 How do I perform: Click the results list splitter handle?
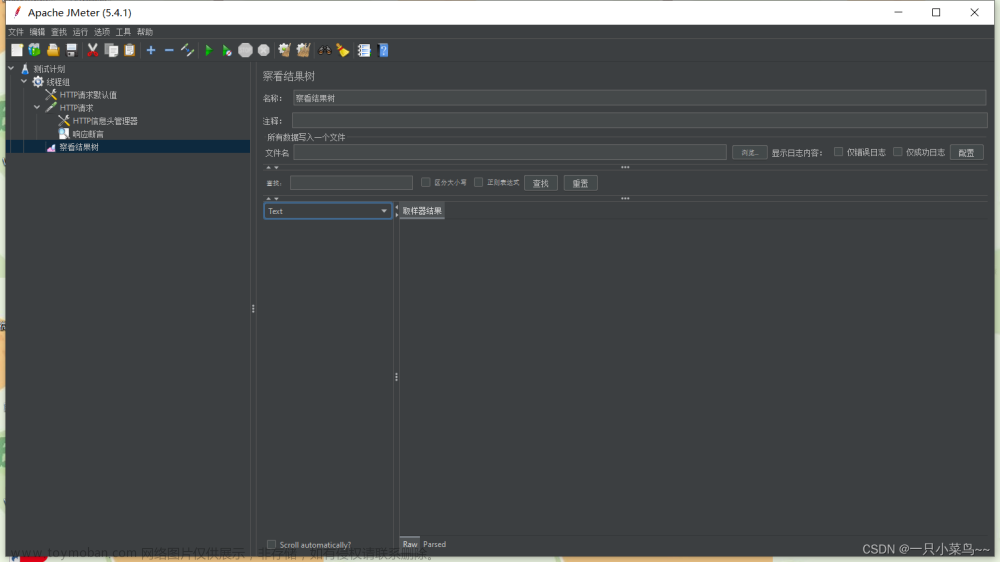point(396,377)
